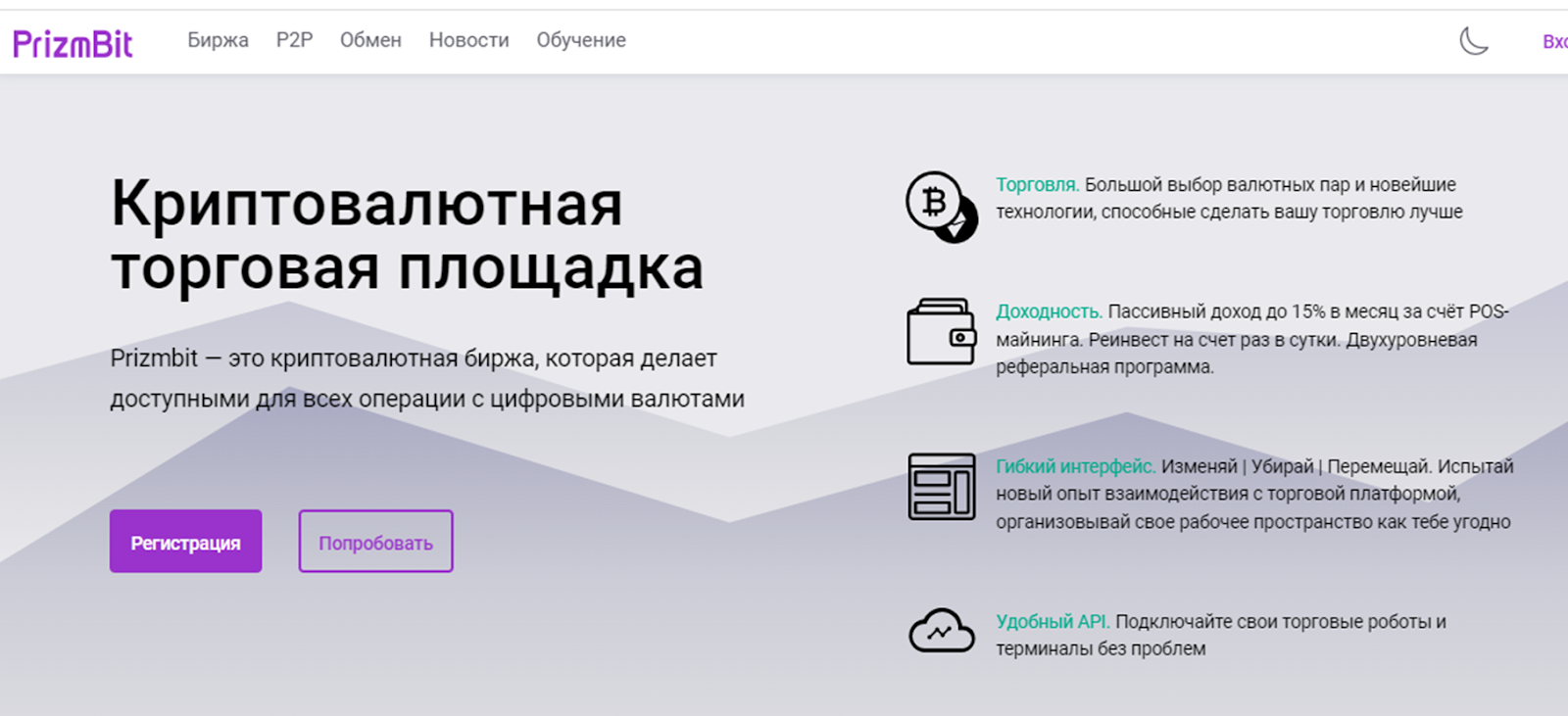The height and width of the screenshot is (716, 1568).
Task: Click the green Удобный API heading
Action: tap(1053, 621)
